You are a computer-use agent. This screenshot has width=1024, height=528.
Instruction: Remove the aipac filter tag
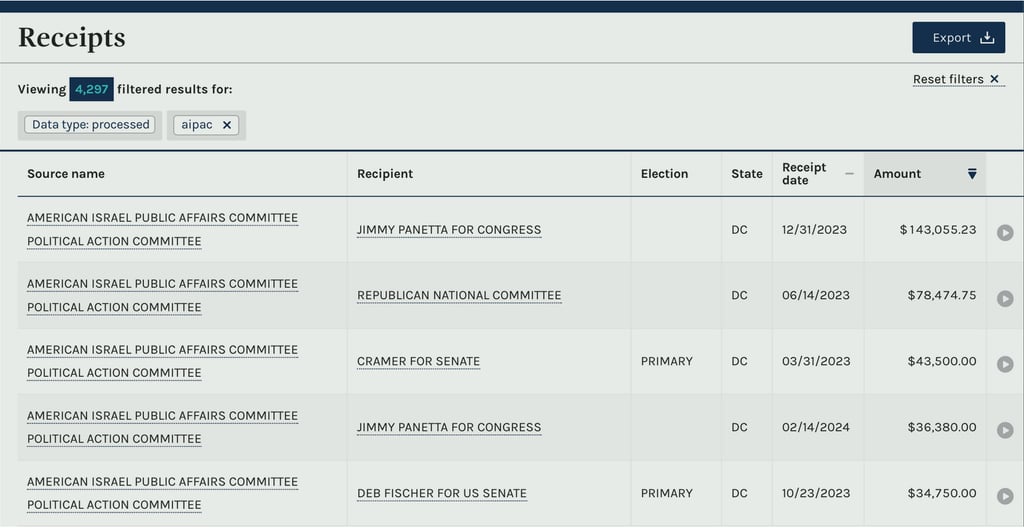[x=227, y=125]
